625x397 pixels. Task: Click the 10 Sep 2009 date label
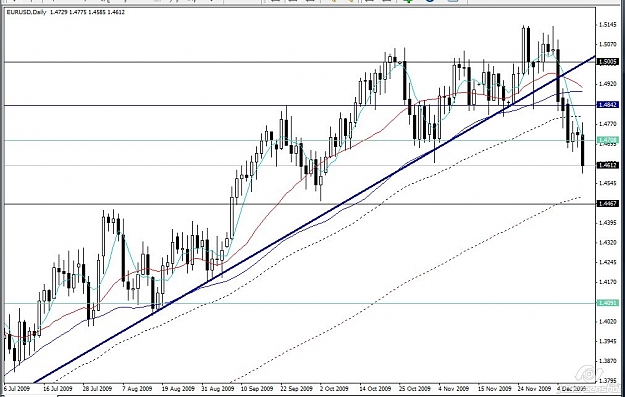(257, 388)
